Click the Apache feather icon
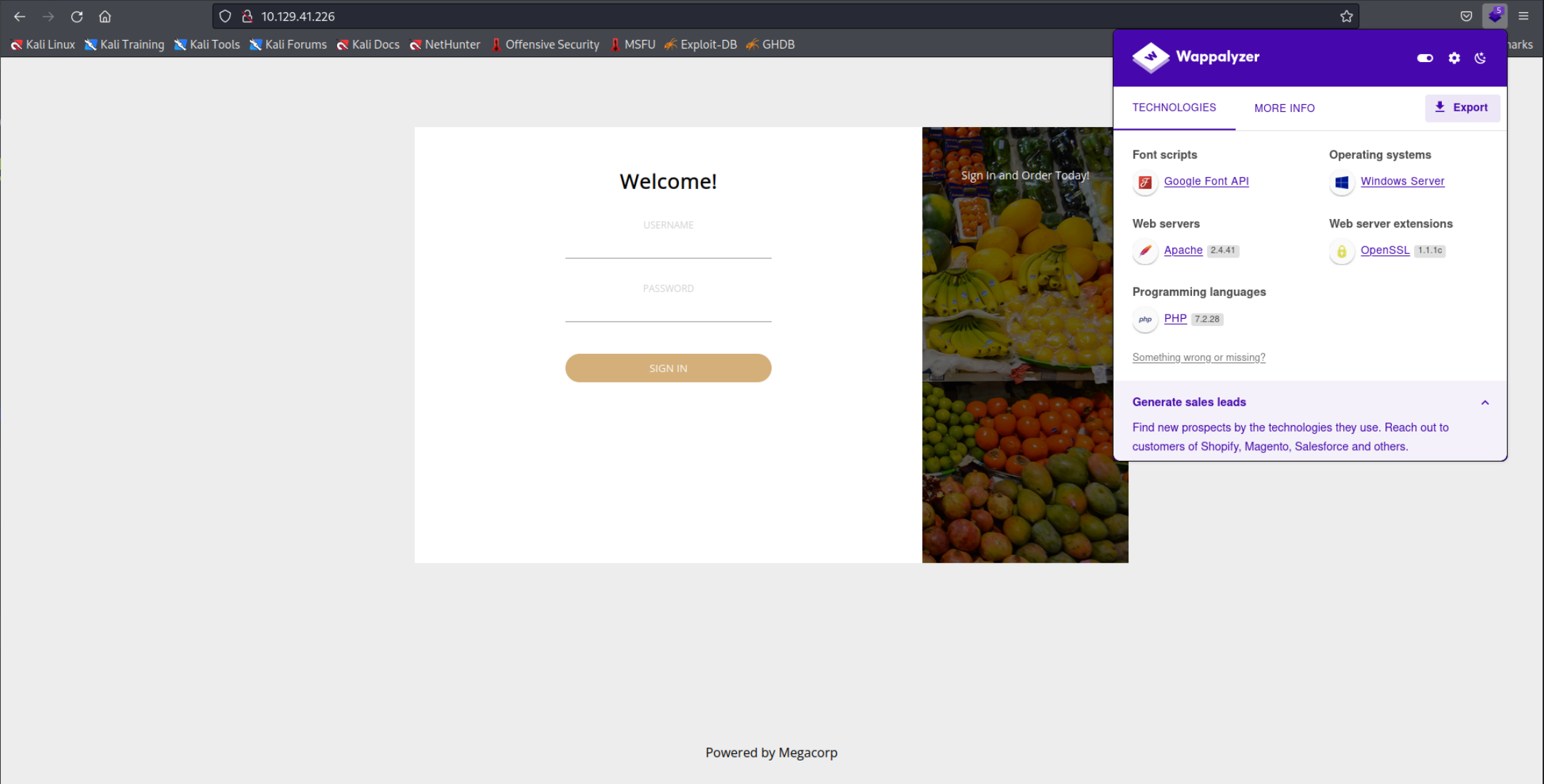The width and height of the screenshot is (1544, 784). [1145, 251]
